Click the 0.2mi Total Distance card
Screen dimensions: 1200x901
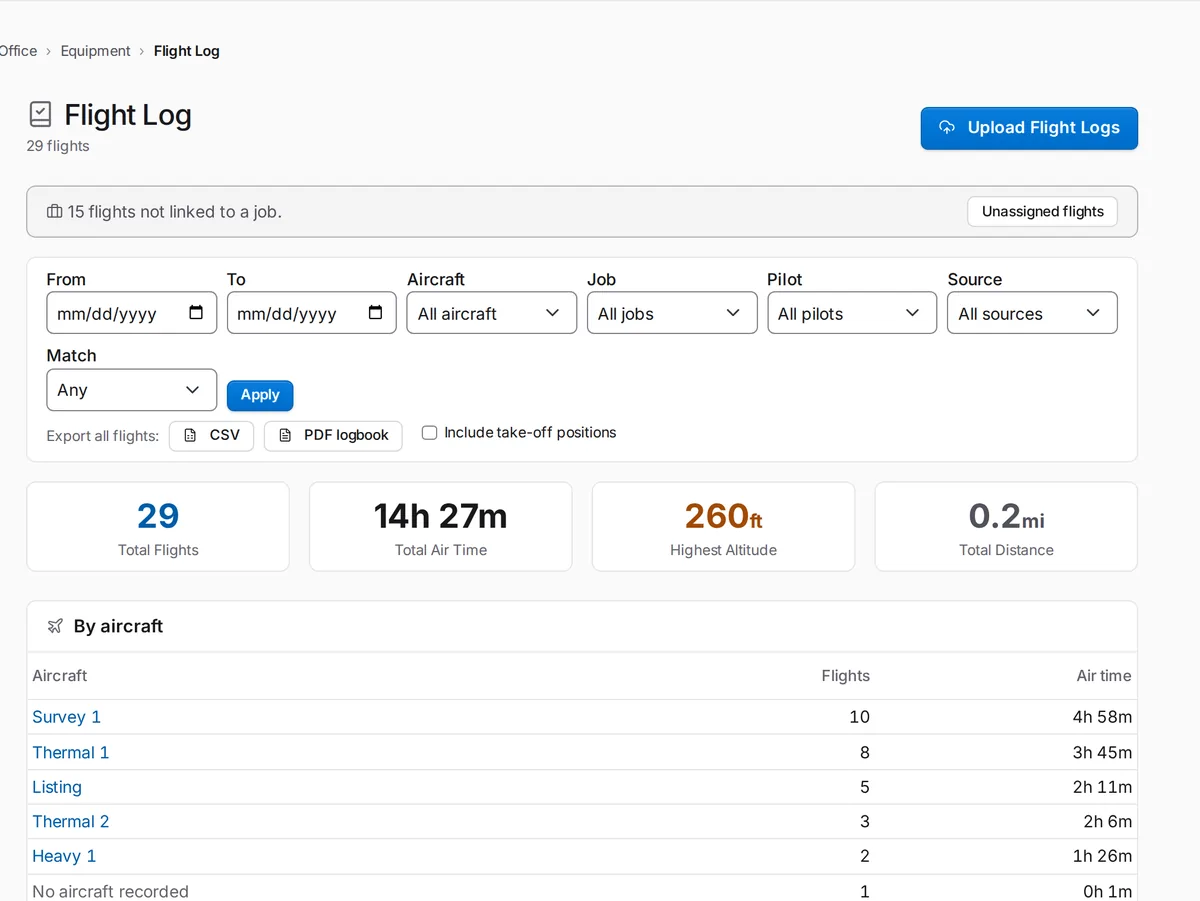pos(1006,527)
